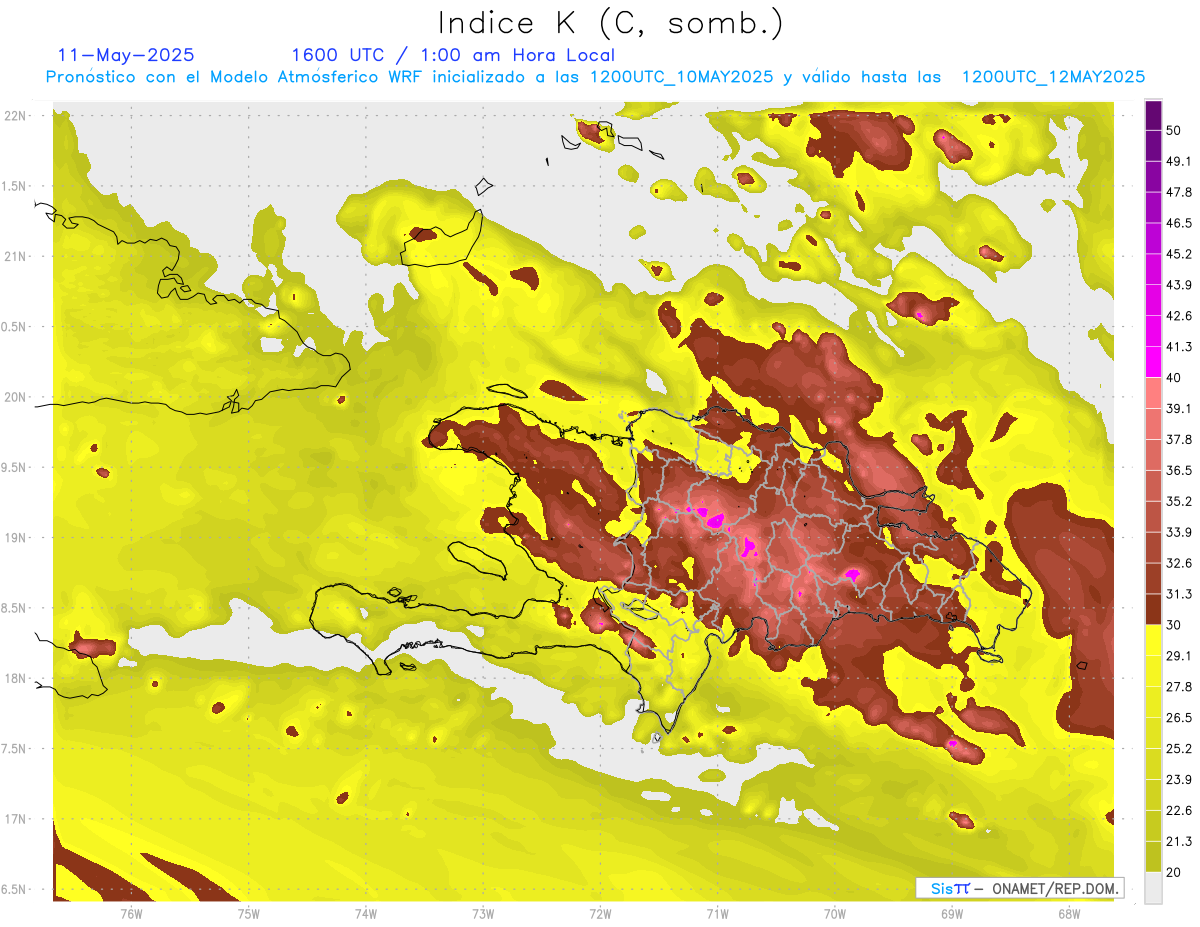Click the colorbar value '45.2'
Image resolution: width=1200 pixels, height=927 pixels.
pyautogui.click(x=1179, y=254)
